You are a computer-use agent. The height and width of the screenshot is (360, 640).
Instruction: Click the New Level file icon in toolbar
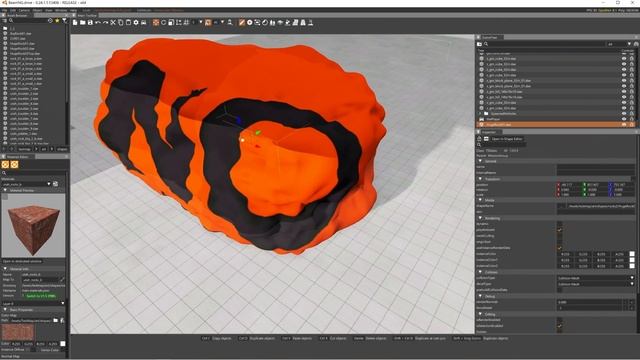(75, 23)
